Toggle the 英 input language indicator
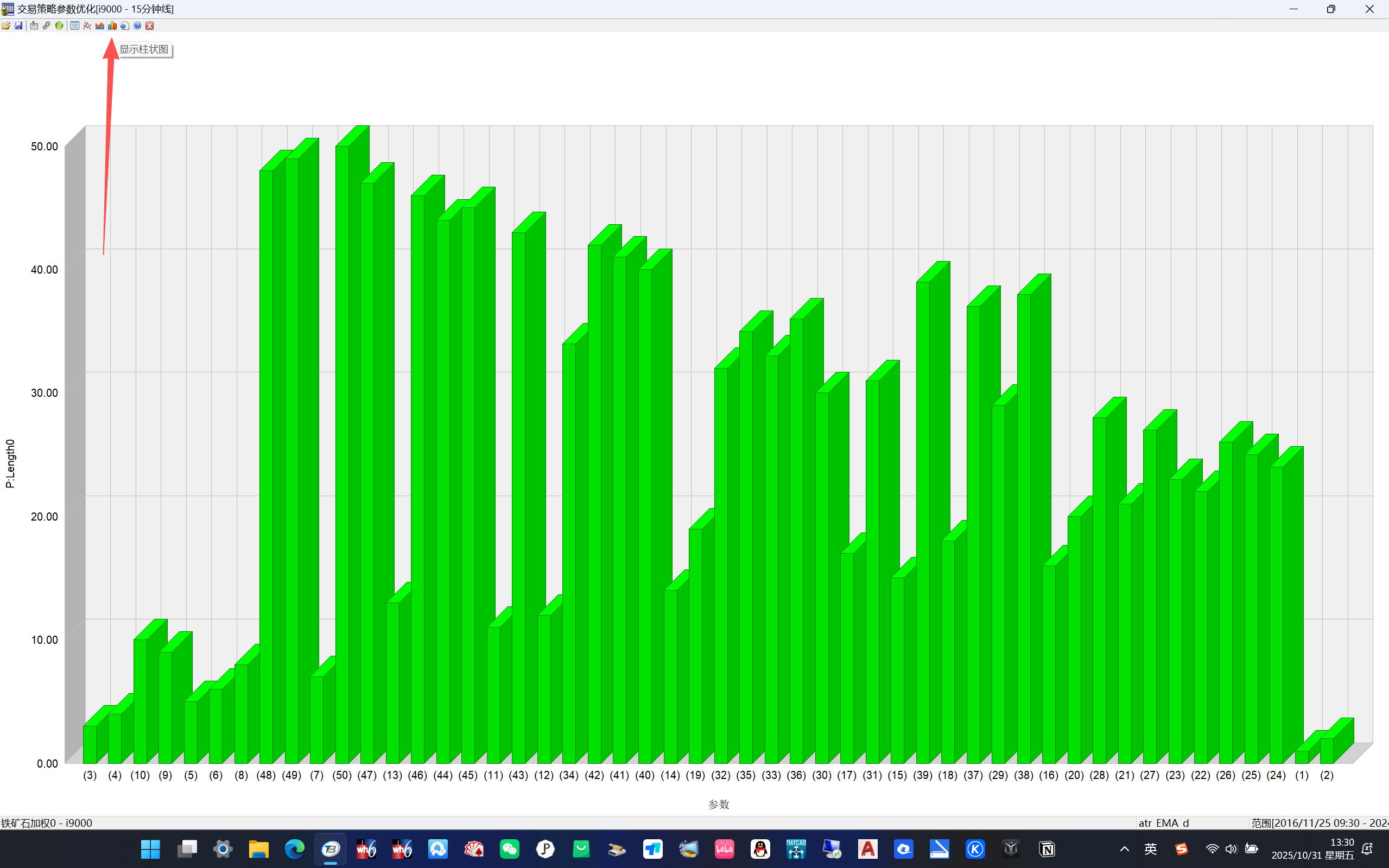1389x868 pixels. tap(1150, 849)
